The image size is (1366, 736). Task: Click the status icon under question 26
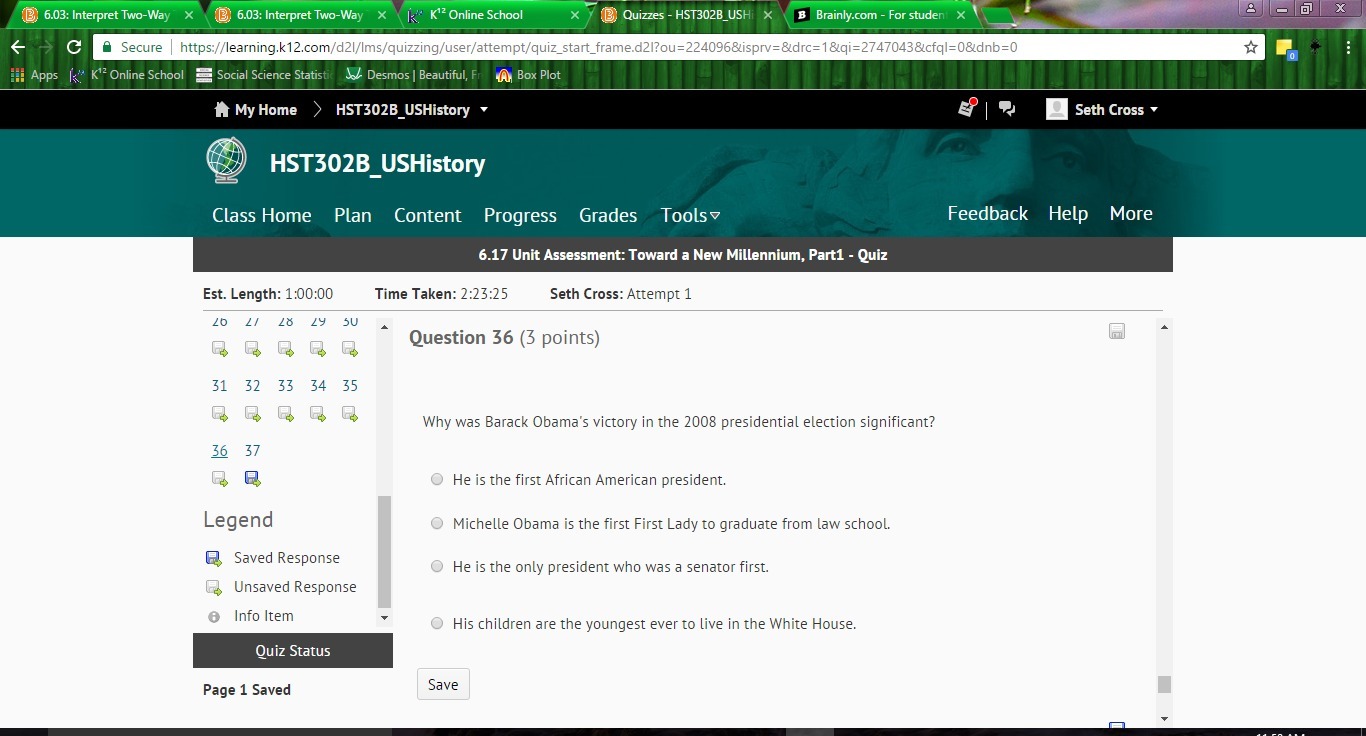click(x=219, y=349)
